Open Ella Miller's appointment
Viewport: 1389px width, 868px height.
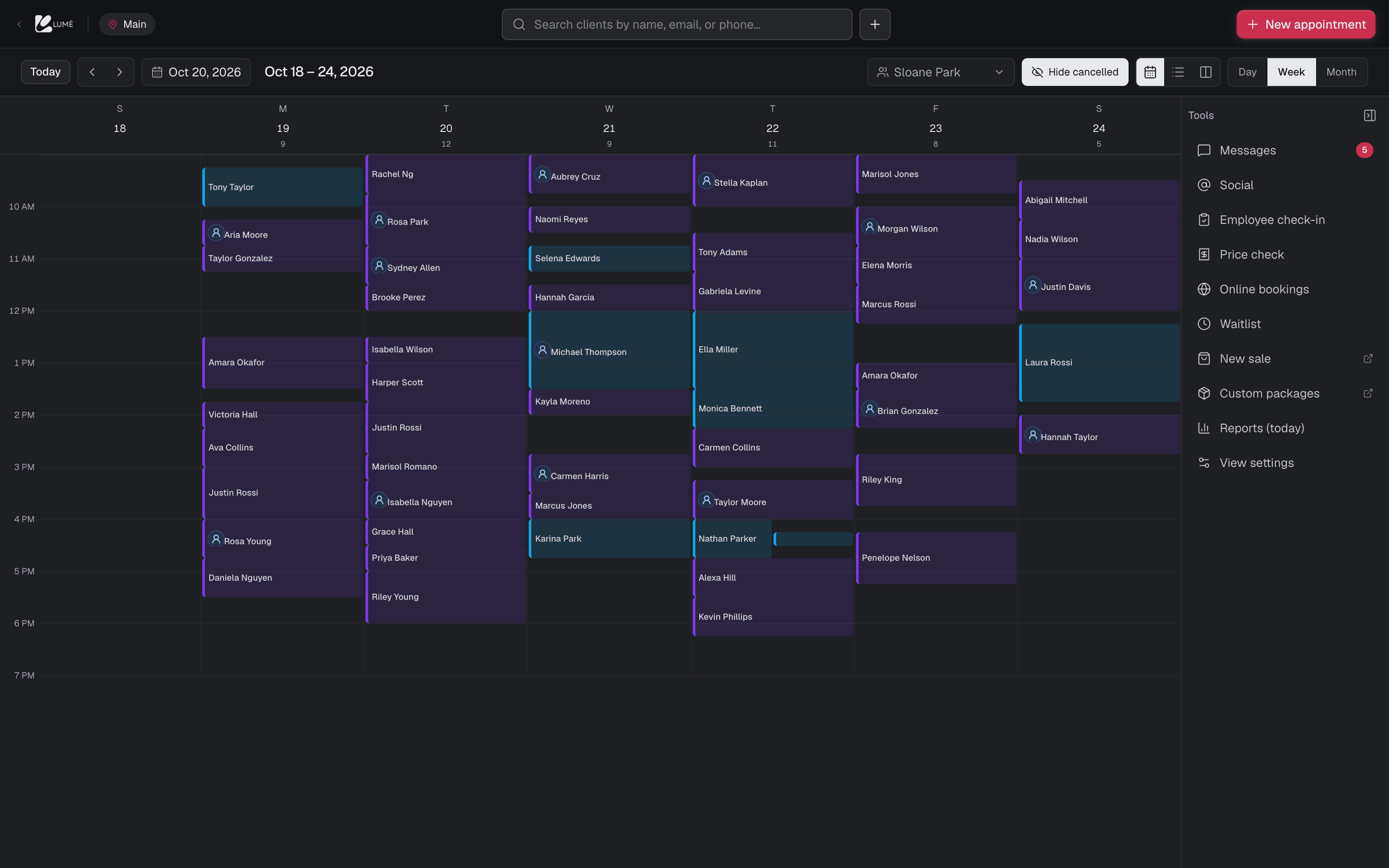pyautogui.click(x=773, y=350)
